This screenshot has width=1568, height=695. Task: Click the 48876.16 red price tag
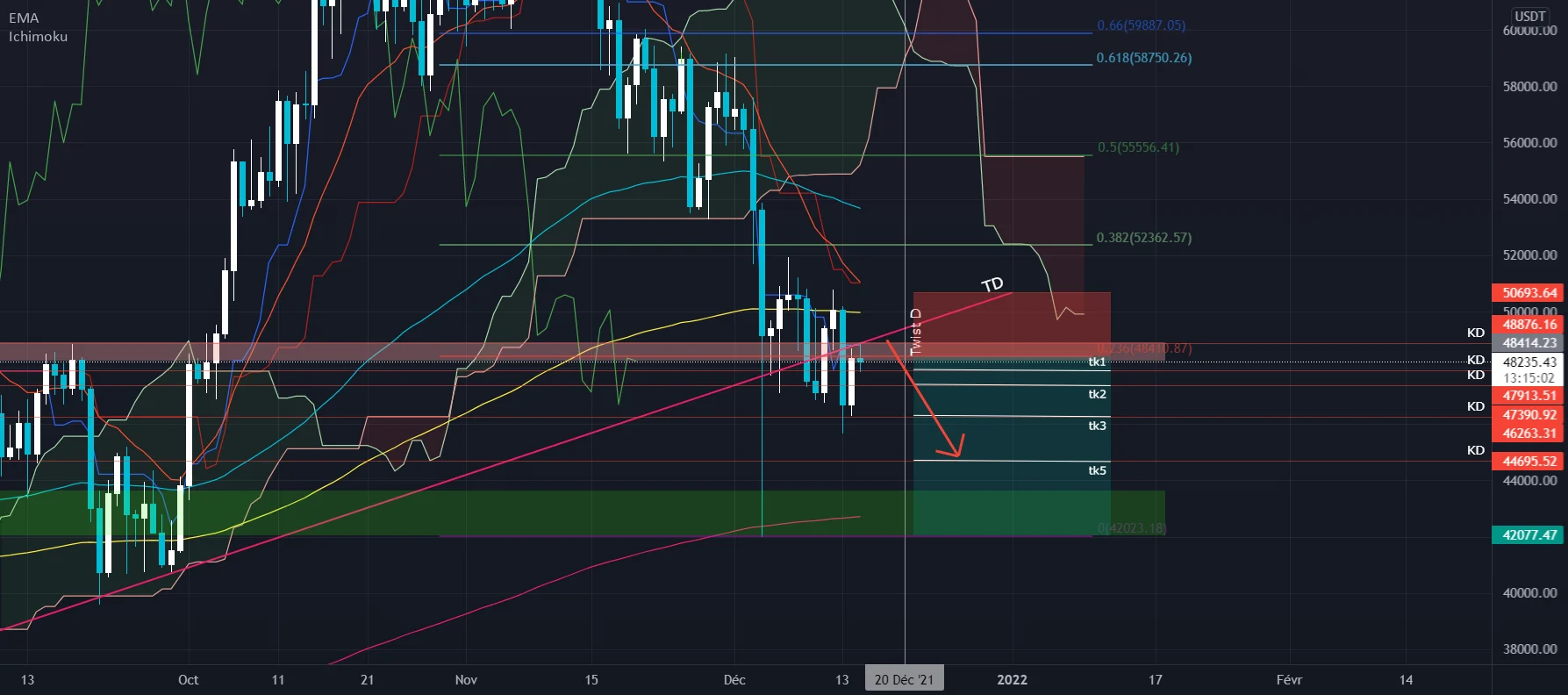click(1528, 325)
